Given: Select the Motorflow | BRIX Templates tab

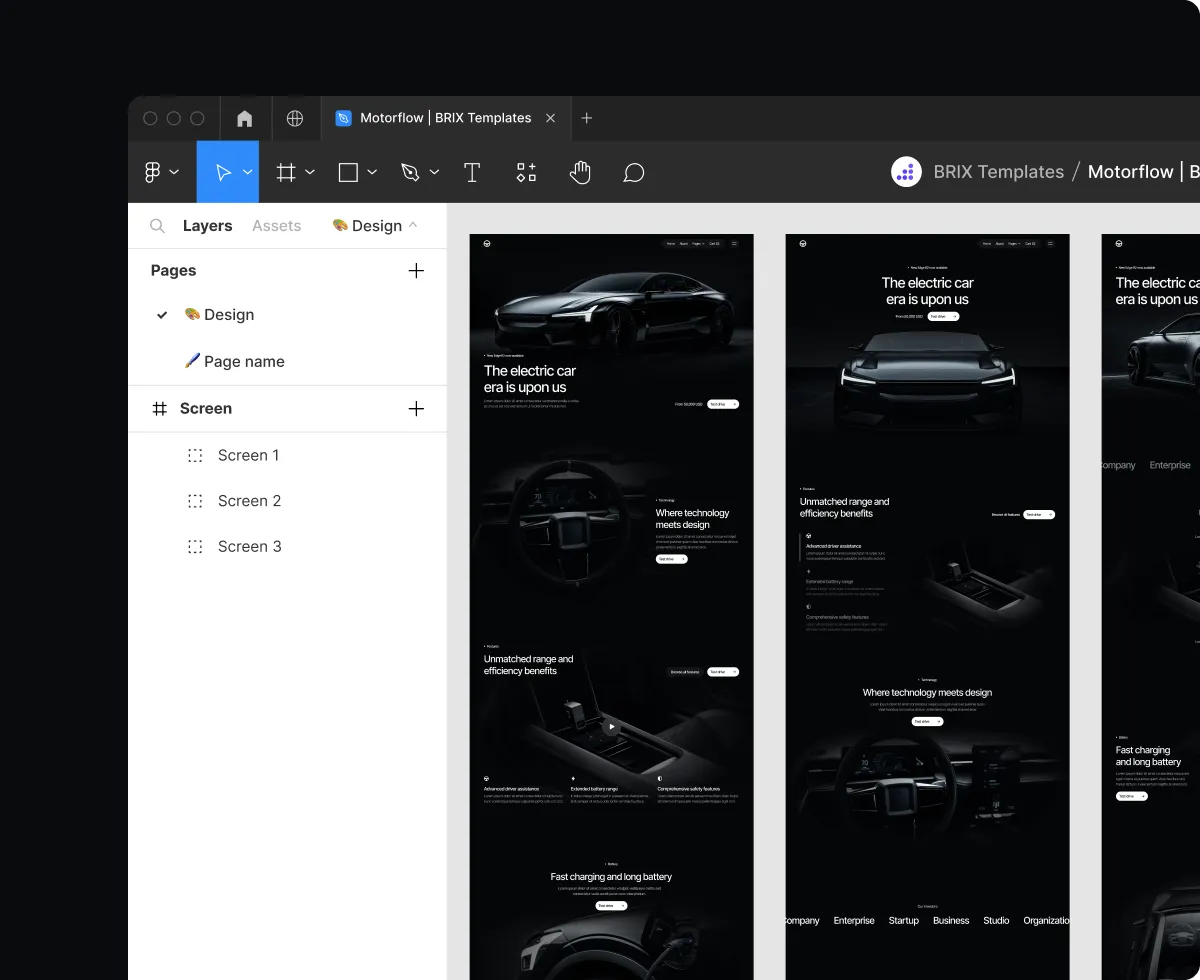Looking at the screenshot, I should pos(435,118).
